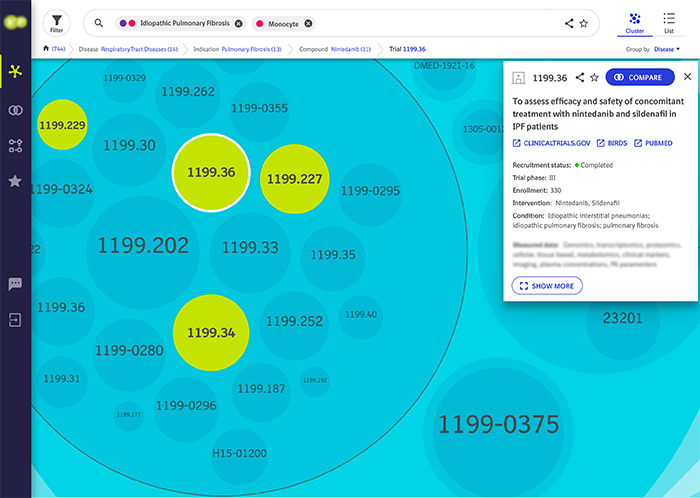Screen dimensions: 700x498
Task: Click the logout icon in sidebar
Action: click(x=15, y=320)
